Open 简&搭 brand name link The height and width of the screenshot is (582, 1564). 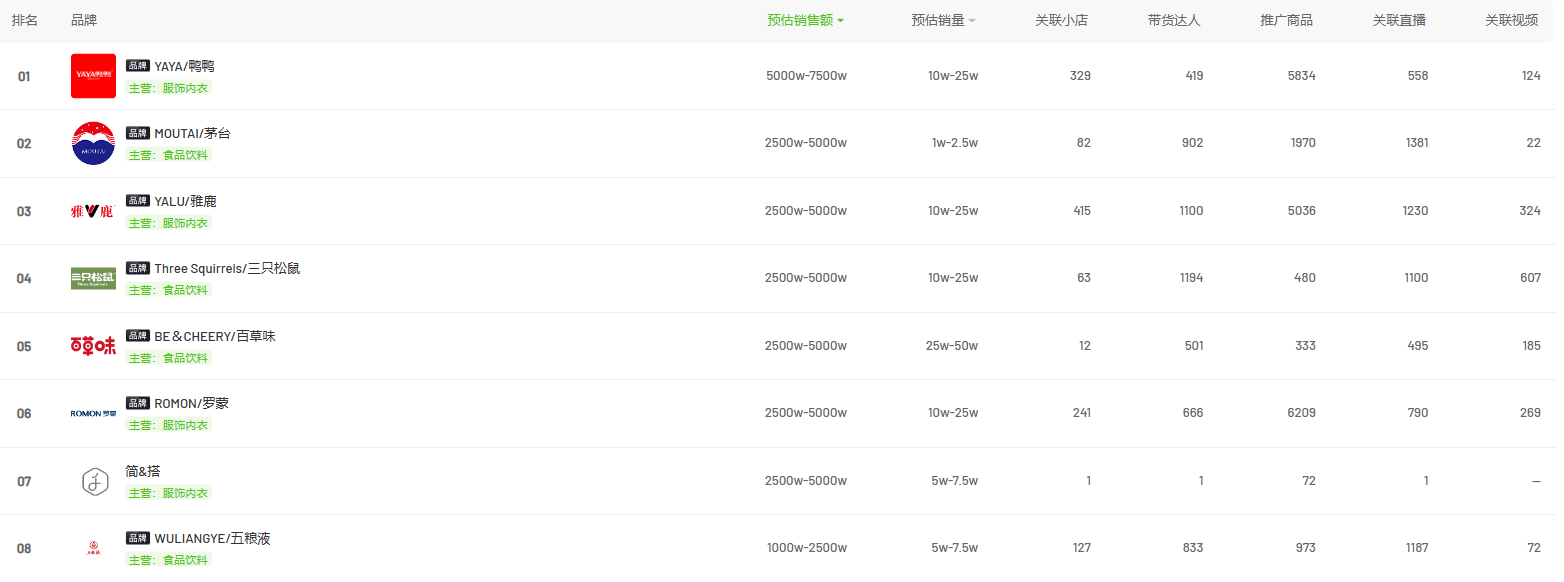[x=143, y=471]
